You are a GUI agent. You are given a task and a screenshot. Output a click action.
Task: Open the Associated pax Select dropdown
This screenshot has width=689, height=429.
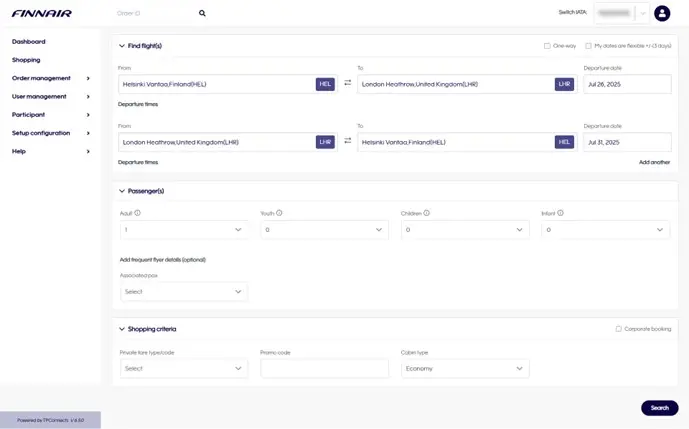click(x=183, y=292)
